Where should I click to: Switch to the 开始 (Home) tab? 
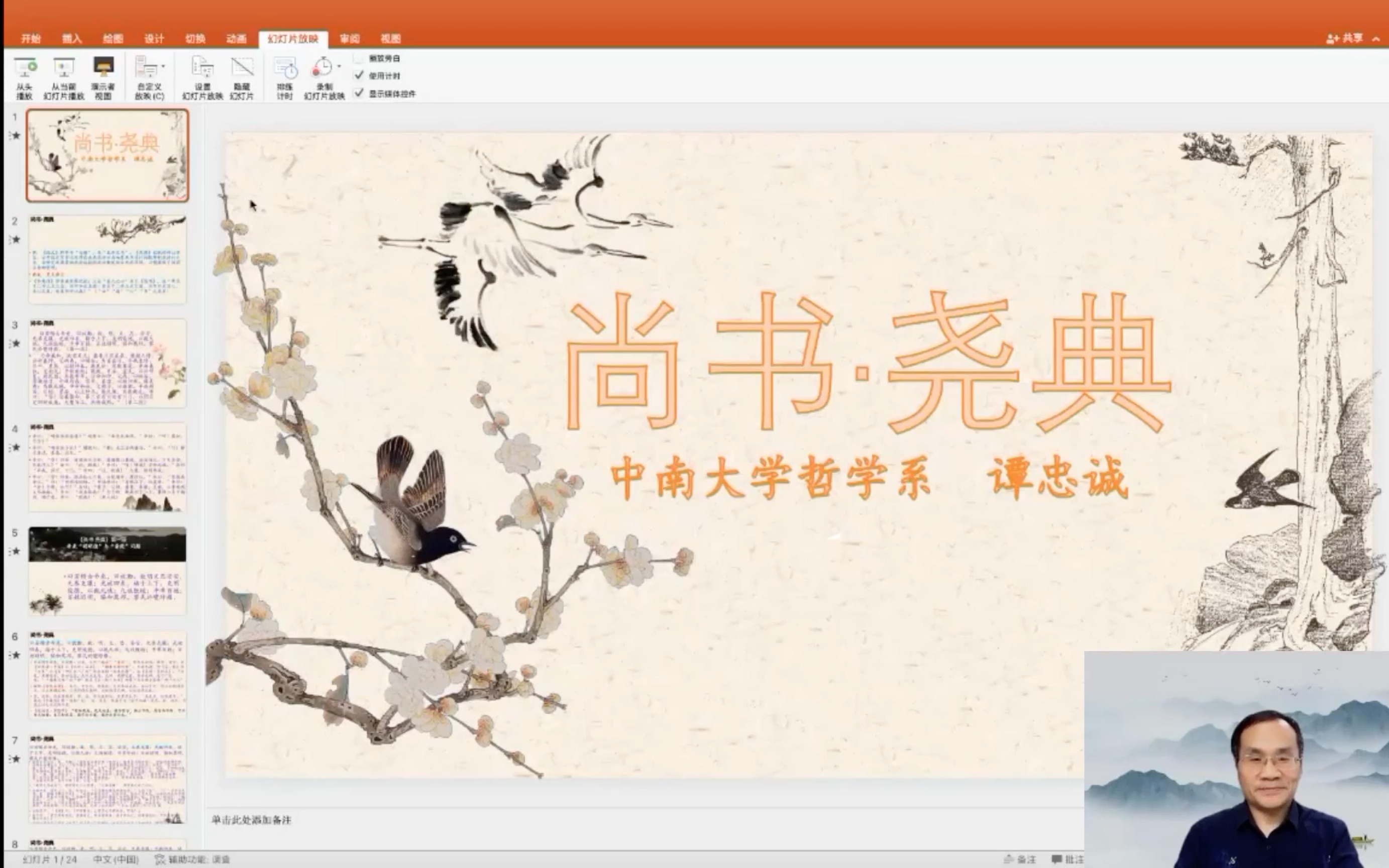pos(31,39)
